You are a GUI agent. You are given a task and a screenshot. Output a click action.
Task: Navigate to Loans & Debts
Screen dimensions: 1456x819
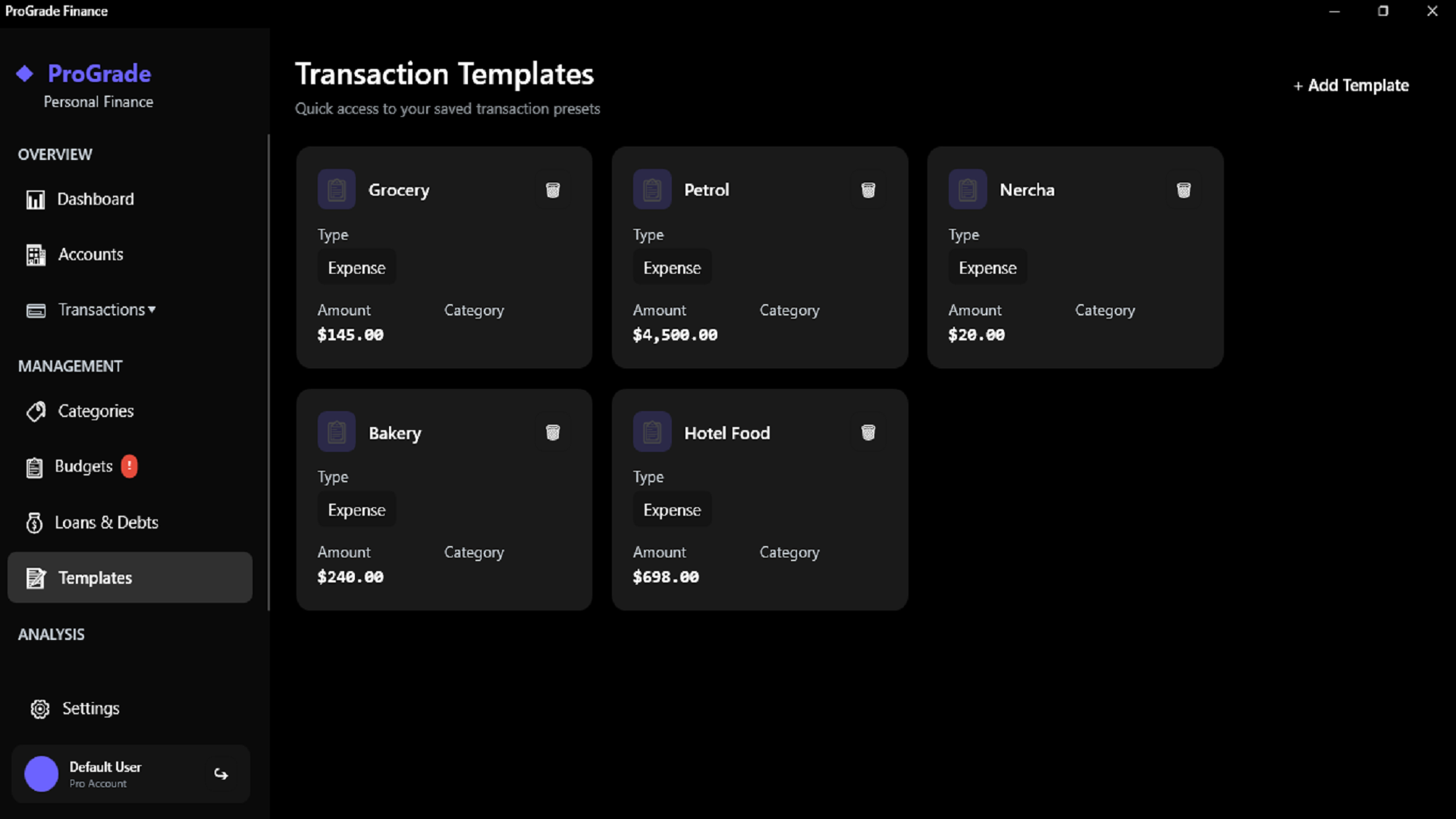coord(106,522)
